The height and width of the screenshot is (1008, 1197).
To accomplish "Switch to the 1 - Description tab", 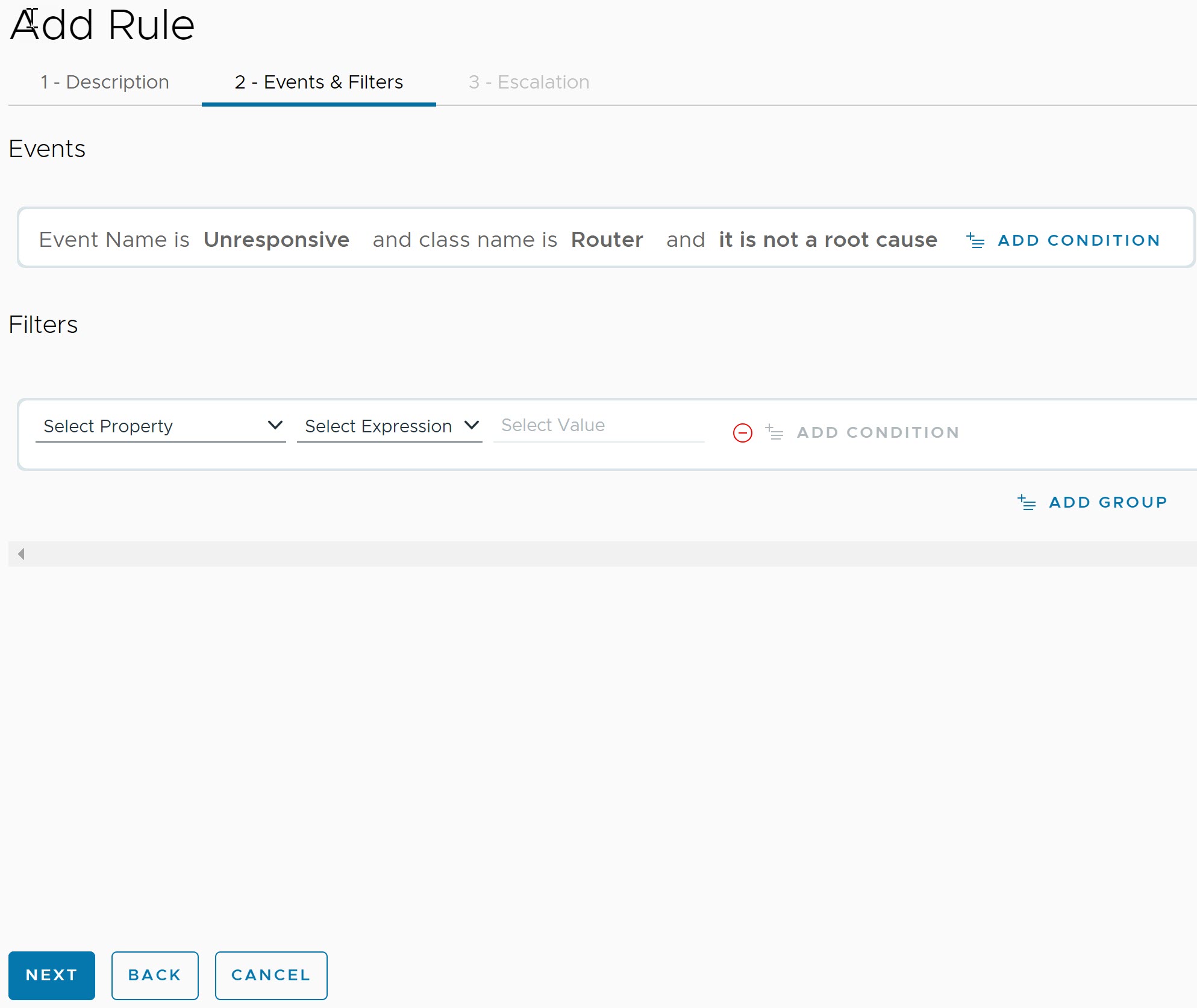I will 105,82.
